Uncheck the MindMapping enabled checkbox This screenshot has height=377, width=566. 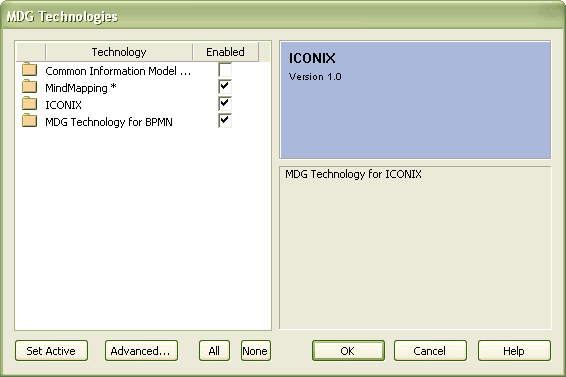[x=225, y=87]
